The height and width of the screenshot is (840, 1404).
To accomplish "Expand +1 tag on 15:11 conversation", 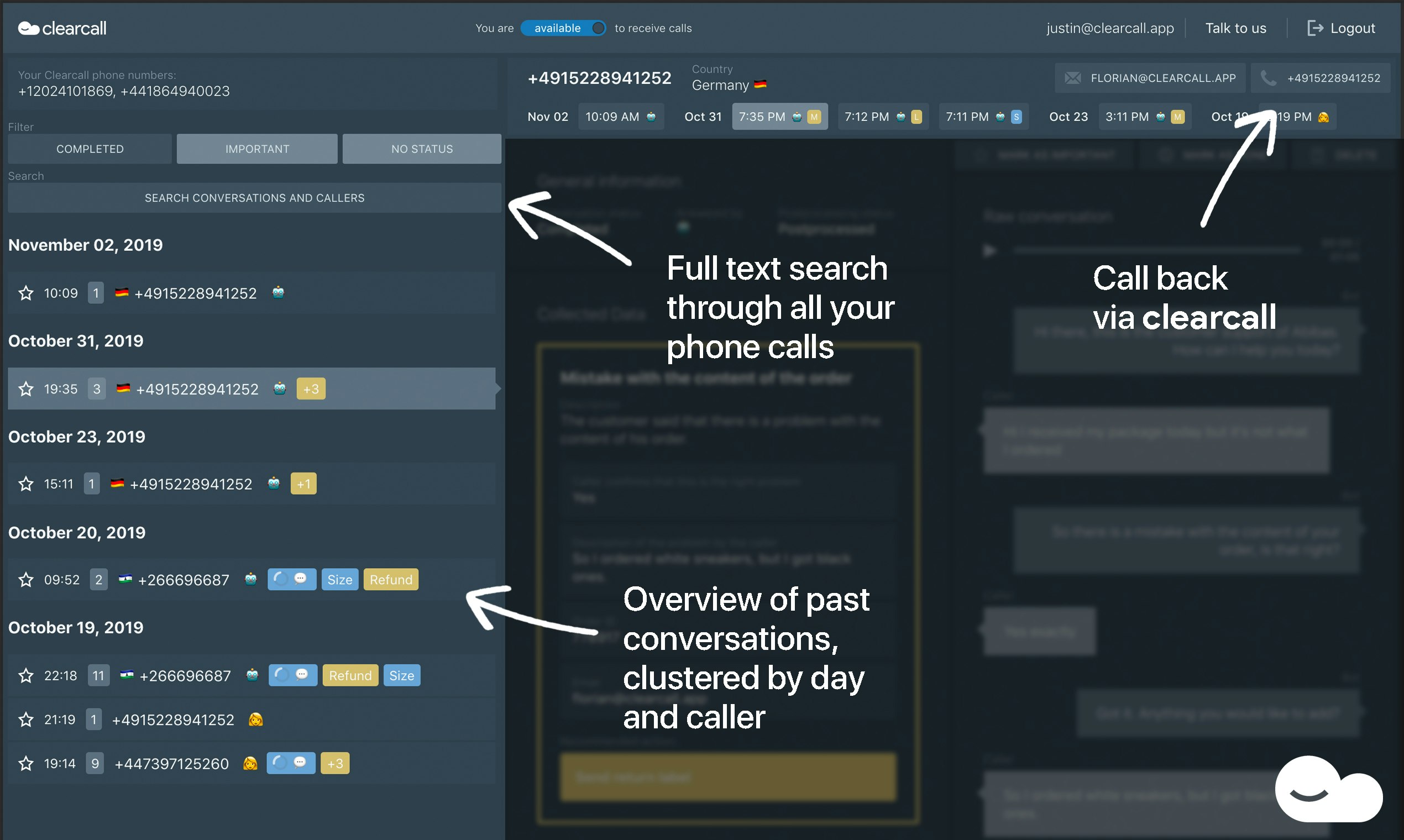I will coord(303,484).
